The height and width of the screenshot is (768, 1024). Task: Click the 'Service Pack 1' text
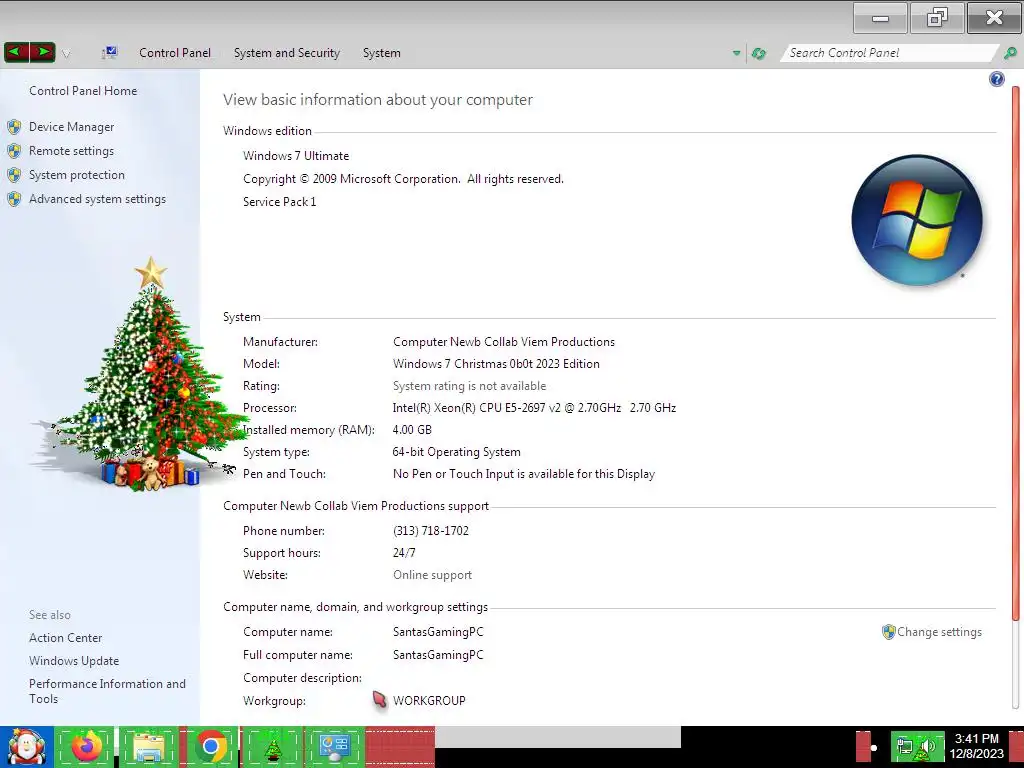(280, 202)
